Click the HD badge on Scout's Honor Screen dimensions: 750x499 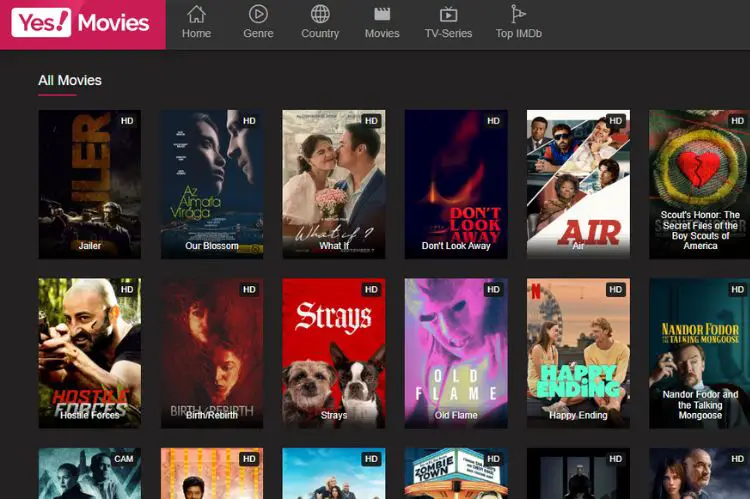(x=738, y=121)
